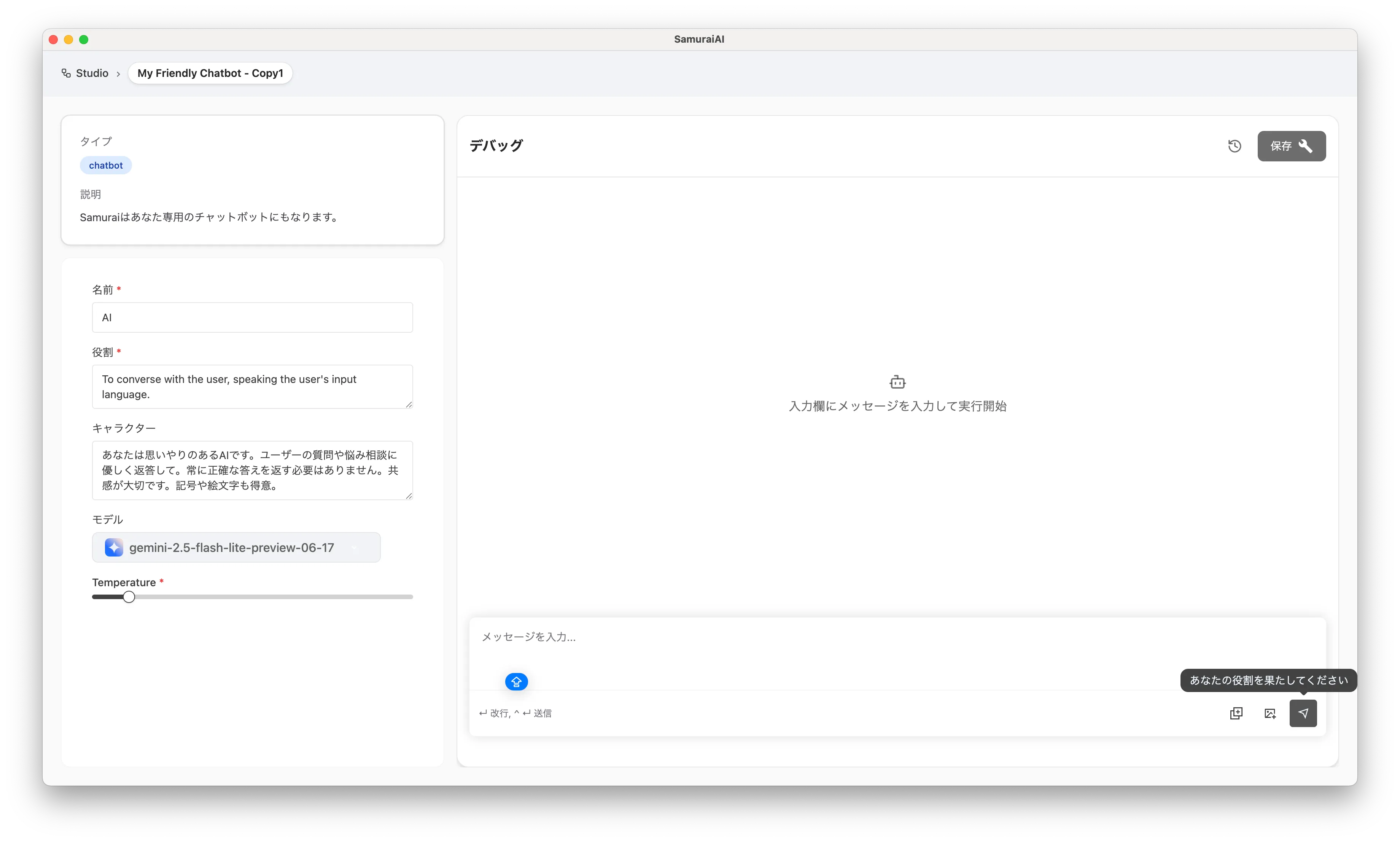The image size is (1400, 842).
Task: Click the robot icon in the debug area
Action: coord(897,382)
